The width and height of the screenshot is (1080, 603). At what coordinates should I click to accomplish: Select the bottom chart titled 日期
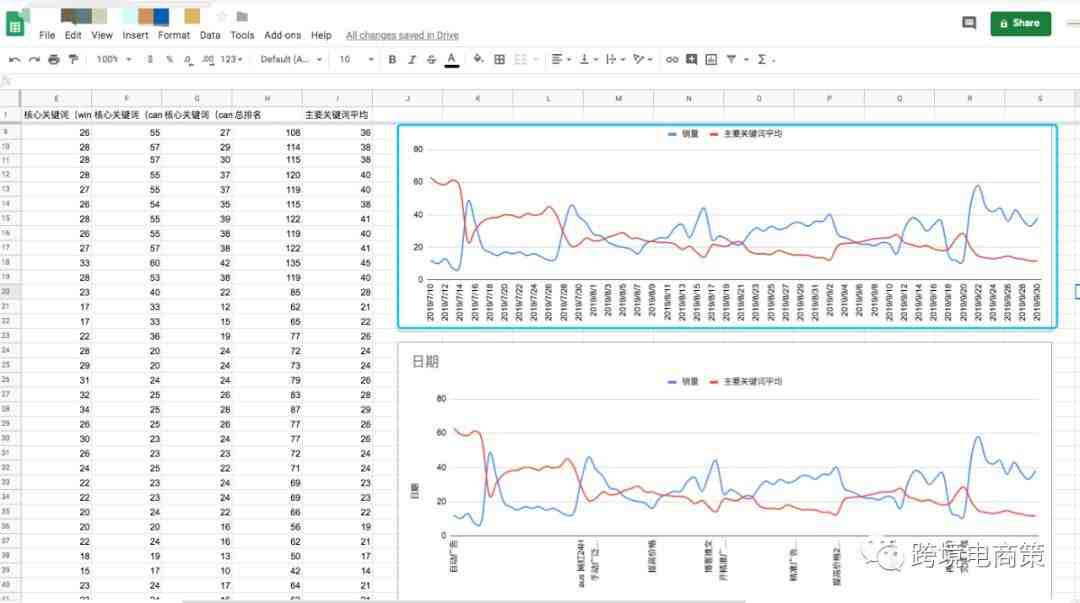pyautogui.click(x=725, y=471)
